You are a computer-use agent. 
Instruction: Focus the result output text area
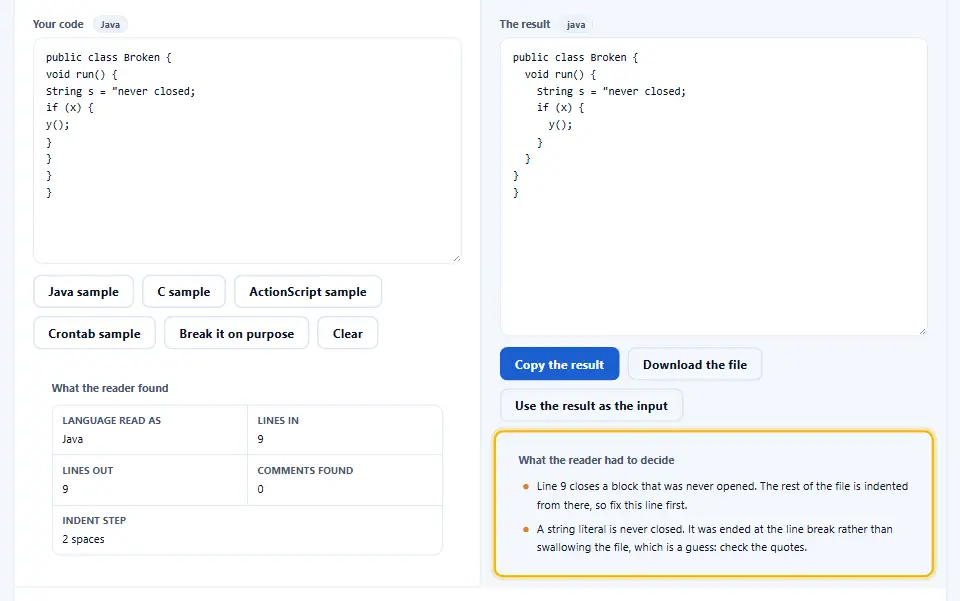[714, 187]
